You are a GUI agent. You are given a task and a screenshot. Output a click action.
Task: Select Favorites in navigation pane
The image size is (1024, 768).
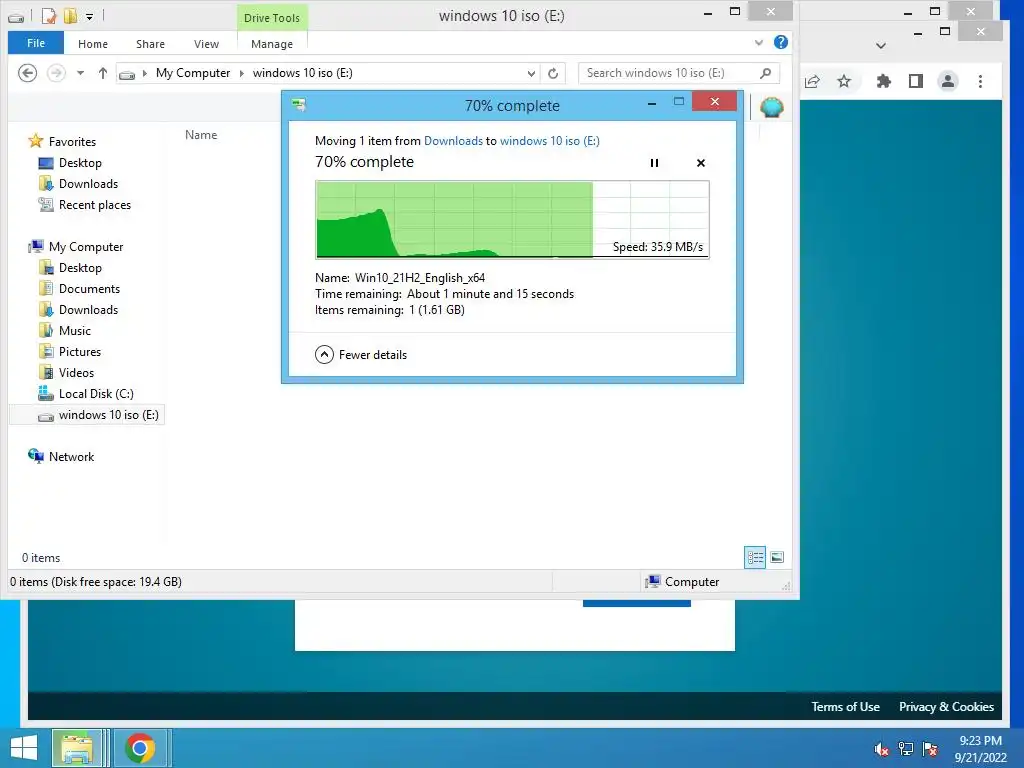click(63, 141)
